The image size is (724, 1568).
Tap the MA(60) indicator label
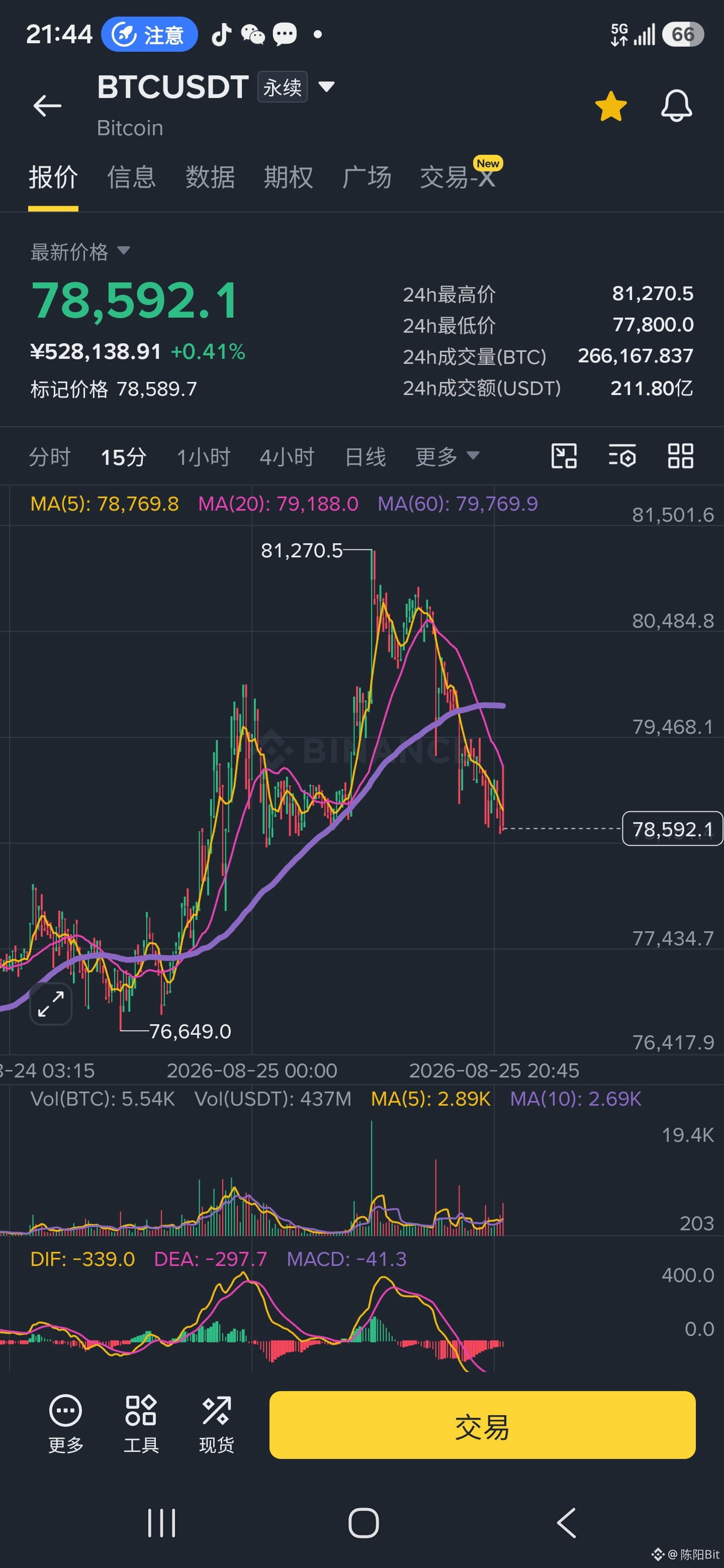click(x=458, y=504)
